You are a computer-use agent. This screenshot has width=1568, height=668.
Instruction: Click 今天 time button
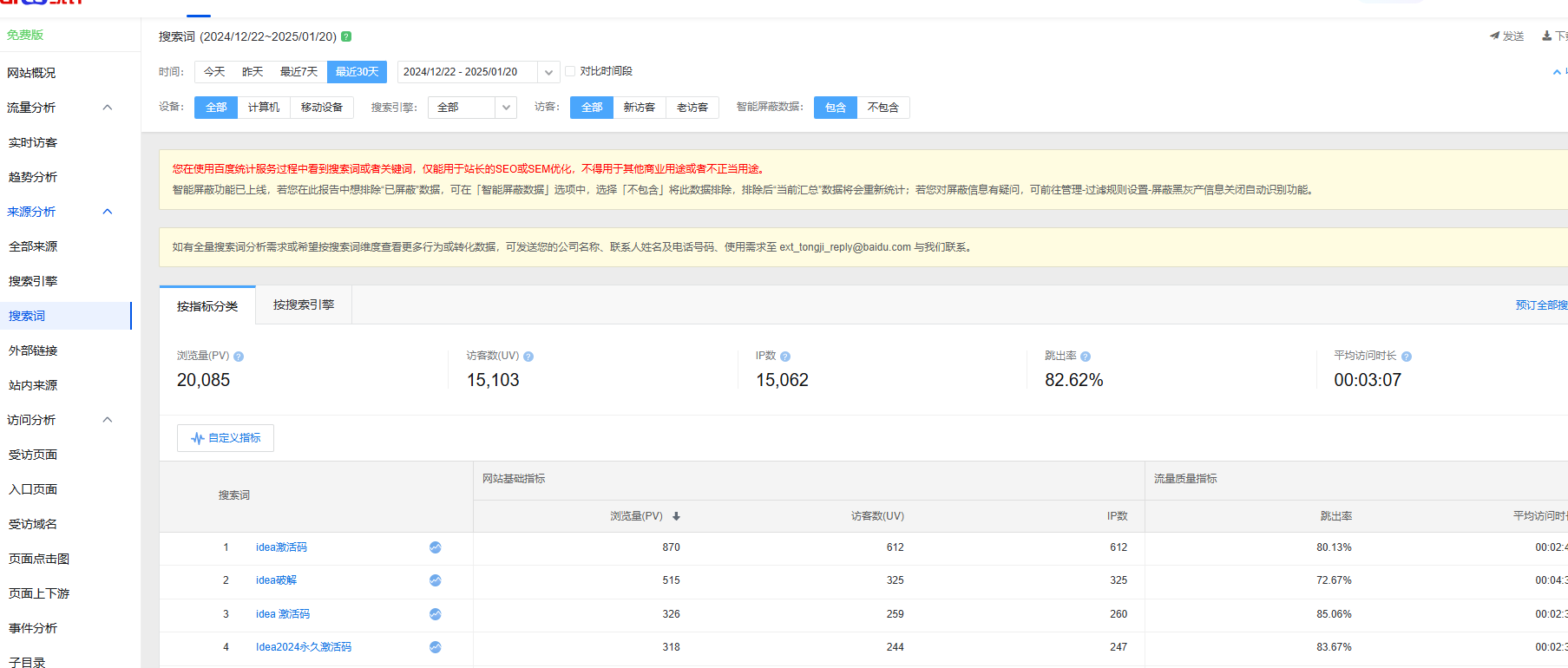point(214,72)
